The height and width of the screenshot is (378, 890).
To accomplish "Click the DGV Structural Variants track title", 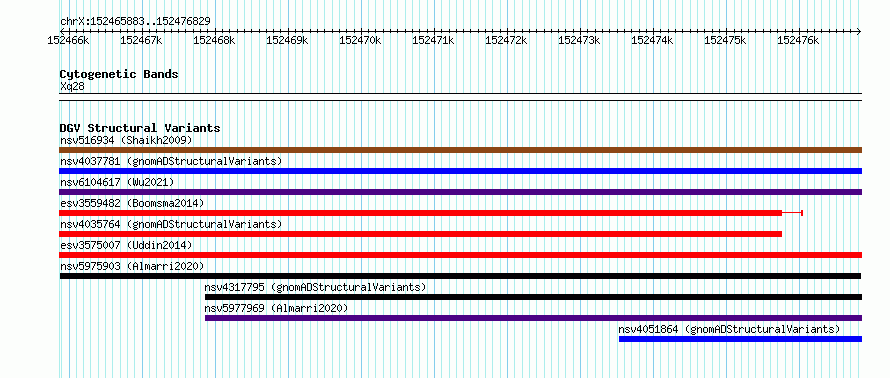I will (x=140, y=128).
